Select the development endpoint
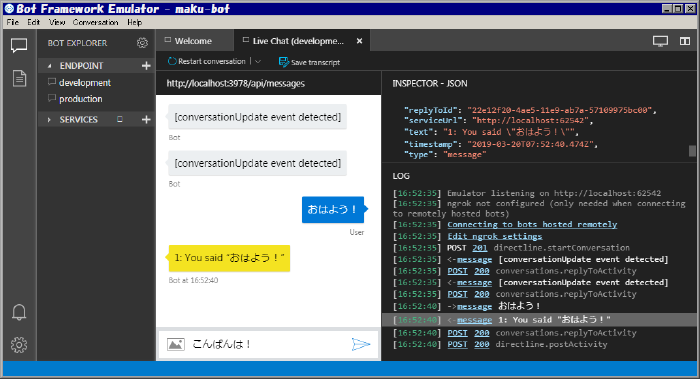Screen dimensions: 700x379 84,83
